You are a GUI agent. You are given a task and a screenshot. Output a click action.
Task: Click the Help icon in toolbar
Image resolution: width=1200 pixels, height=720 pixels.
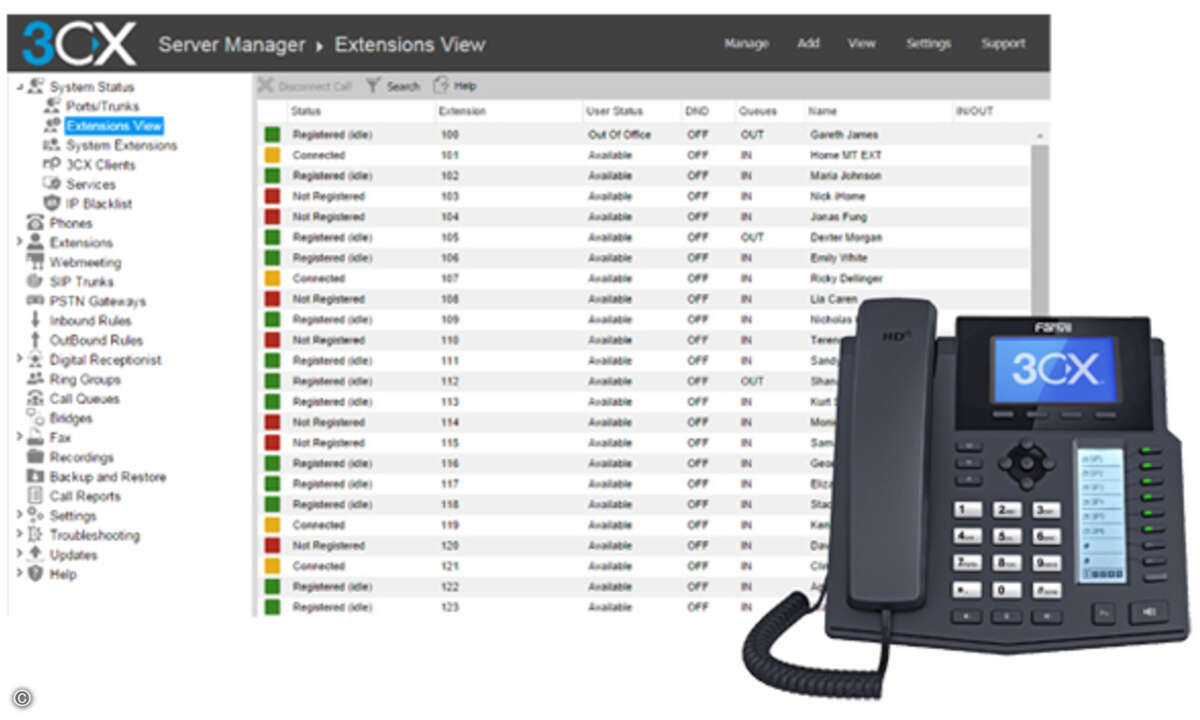coord(441,86)
